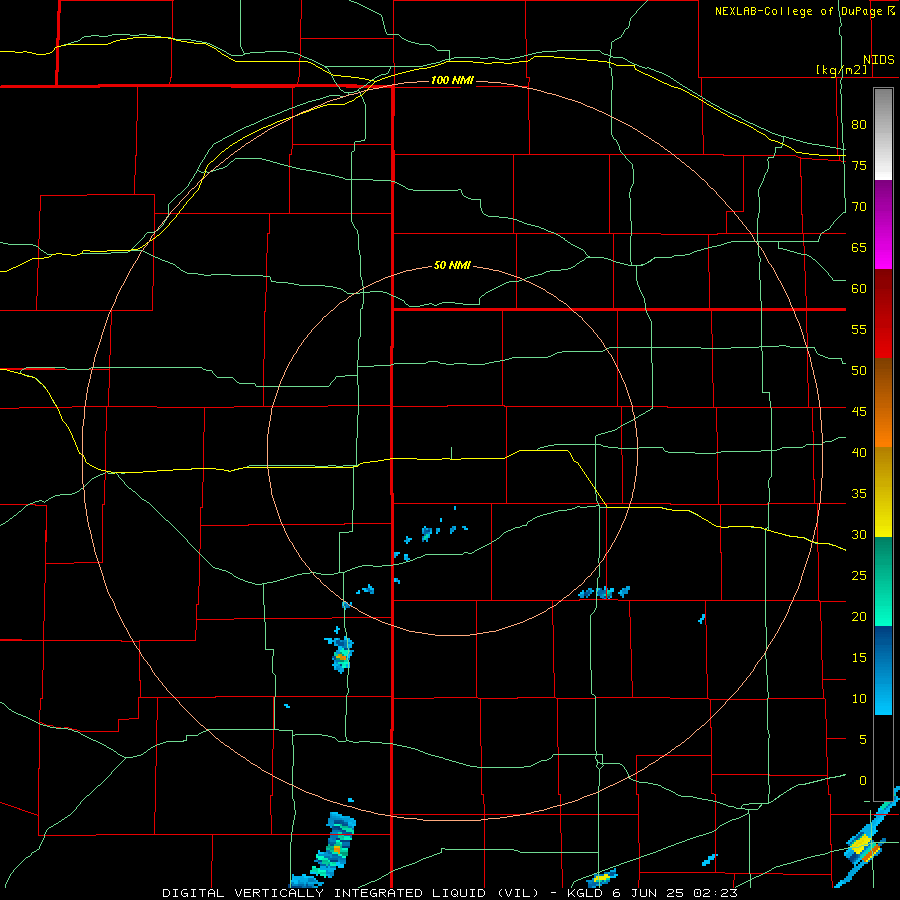Select the NIDS label
This screenshot has height=900, width=900.
[878, 60]
